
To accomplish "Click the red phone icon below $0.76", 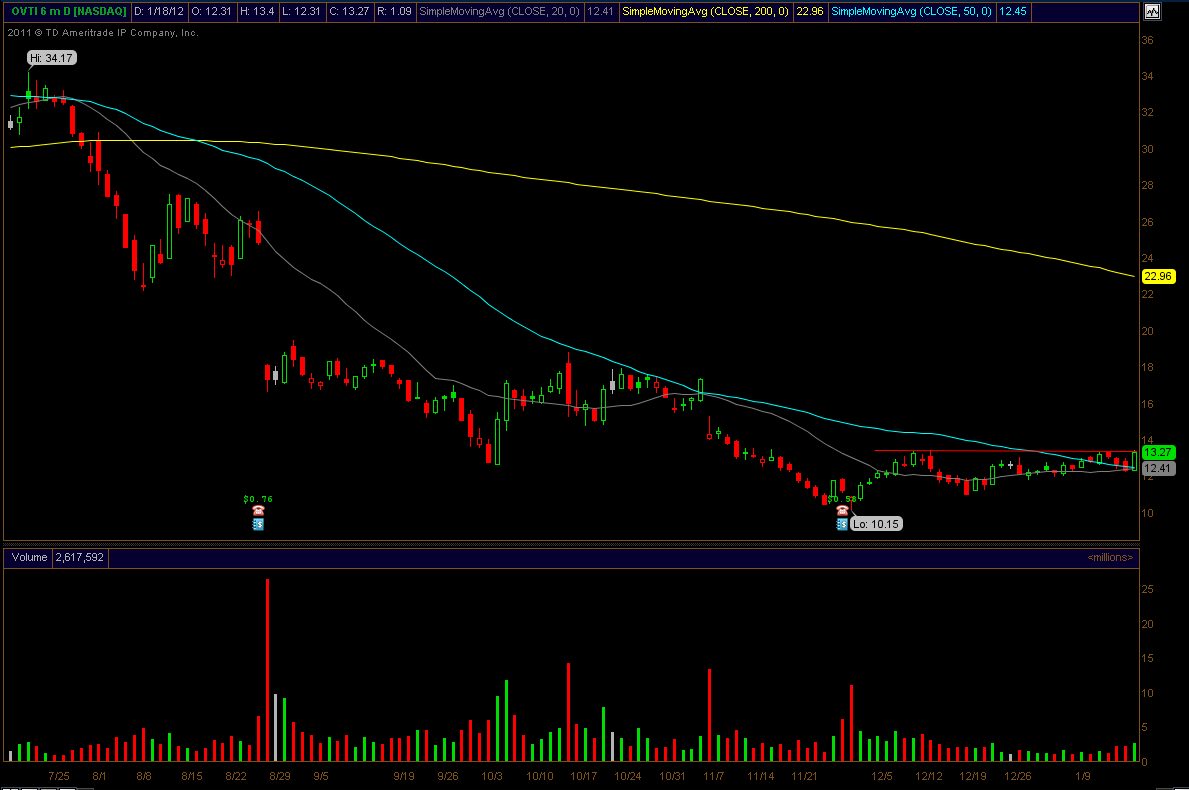I will (258, 511).
